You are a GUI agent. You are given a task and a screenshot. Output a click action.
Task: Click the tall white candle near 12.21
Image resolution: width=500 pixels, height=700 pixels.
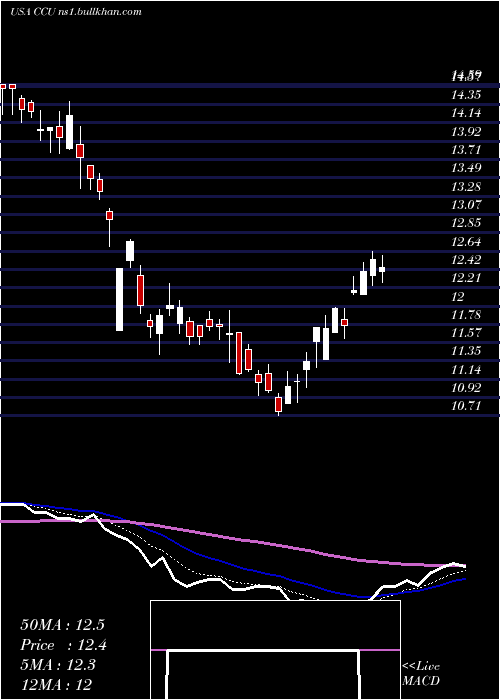coord(120,299)
